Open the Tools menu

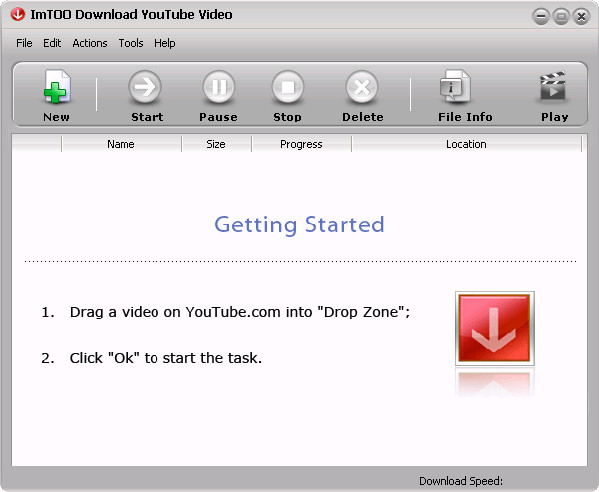pyautogui.click(x=131, y=43)
